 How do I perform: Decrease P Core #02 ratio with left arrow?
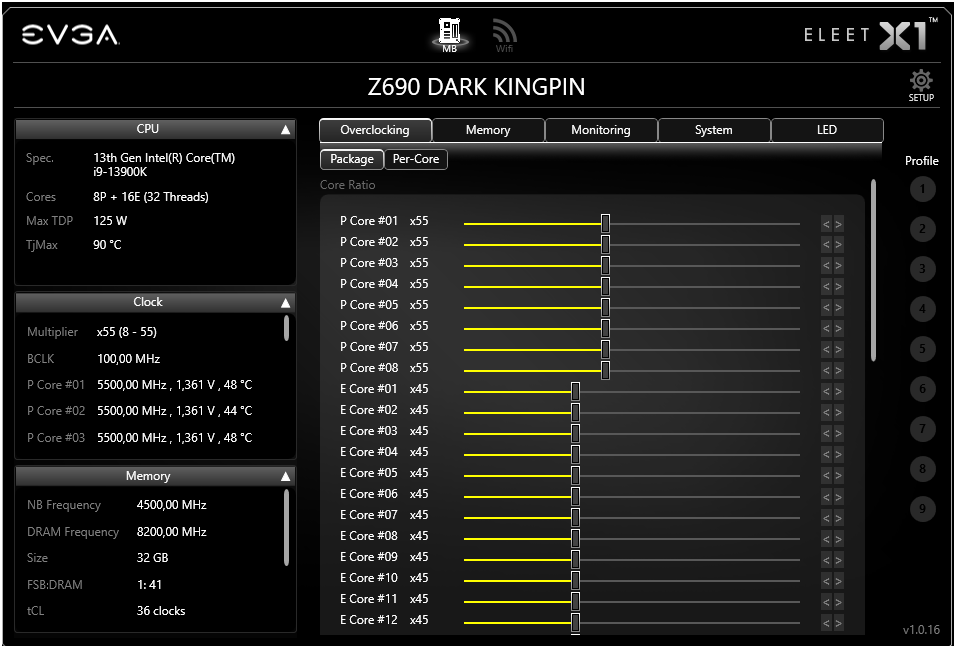click(x=826, y=244)
